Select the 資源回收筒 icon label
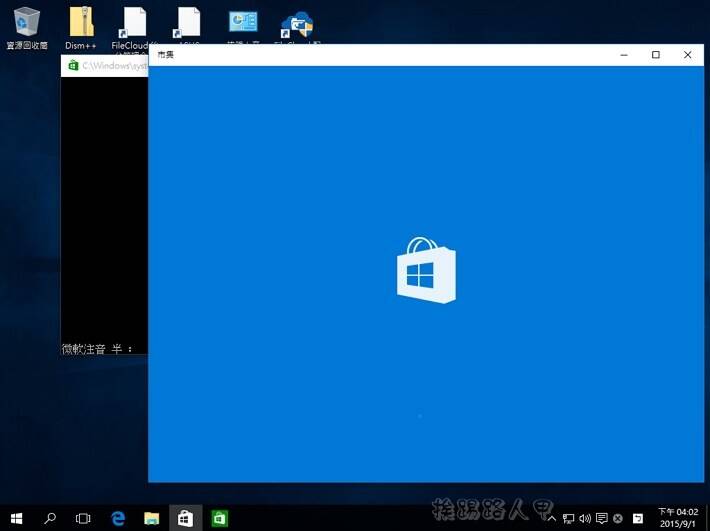710x531 pixels. point(27,46)
